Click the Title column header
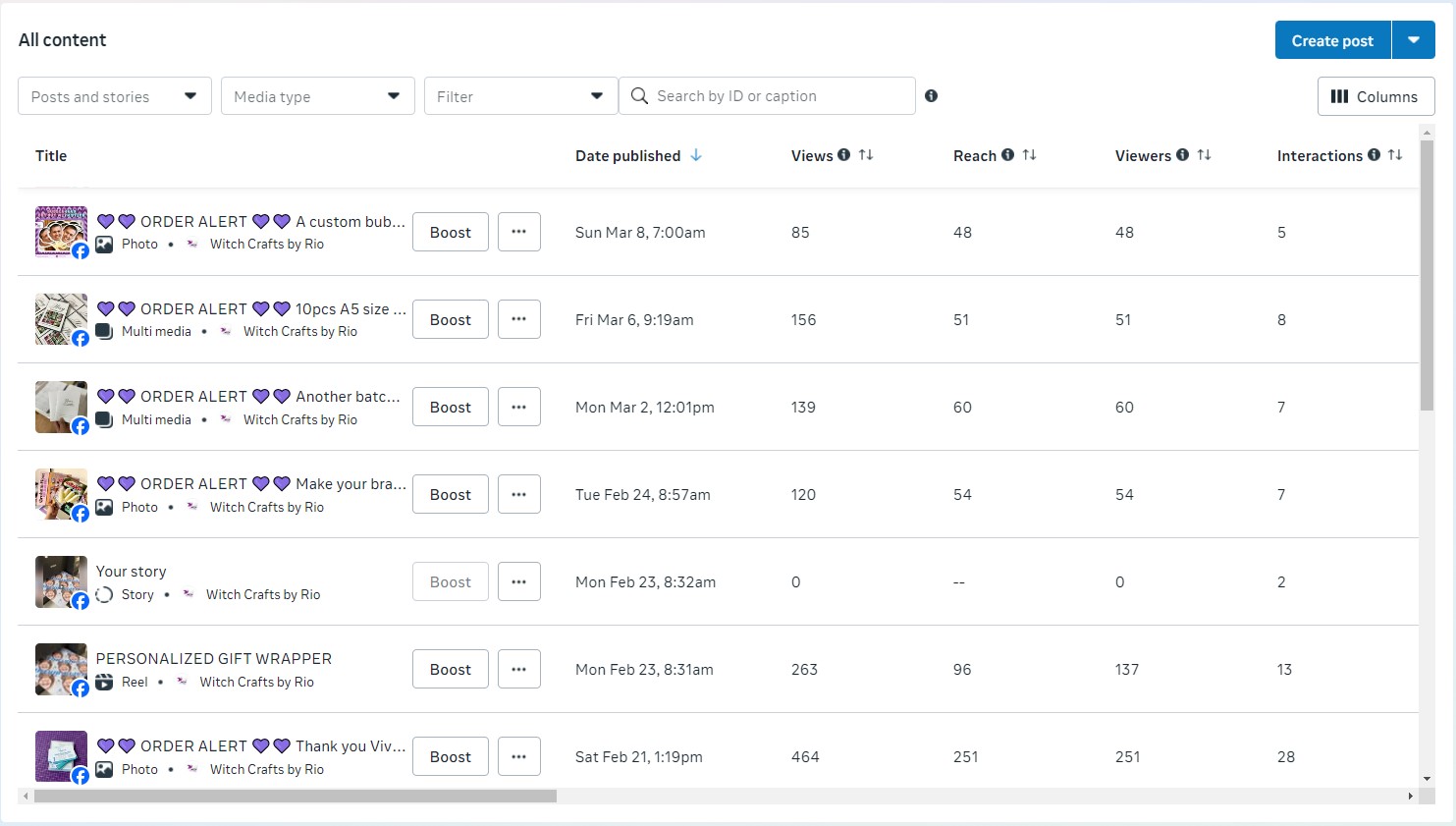Screen dimensions: 1456x826 (51, 155)
